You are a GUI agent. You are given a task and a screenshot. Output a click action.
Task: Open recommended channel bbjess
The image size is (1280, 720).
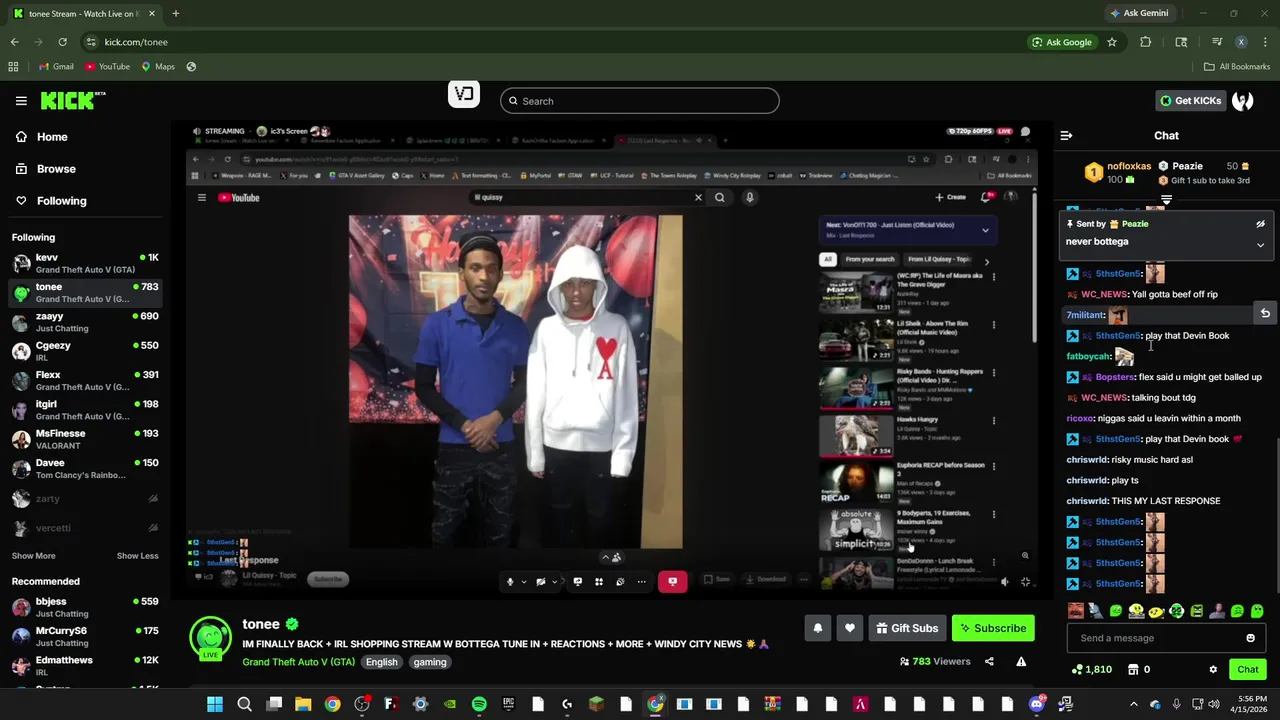tap(85, 608)
